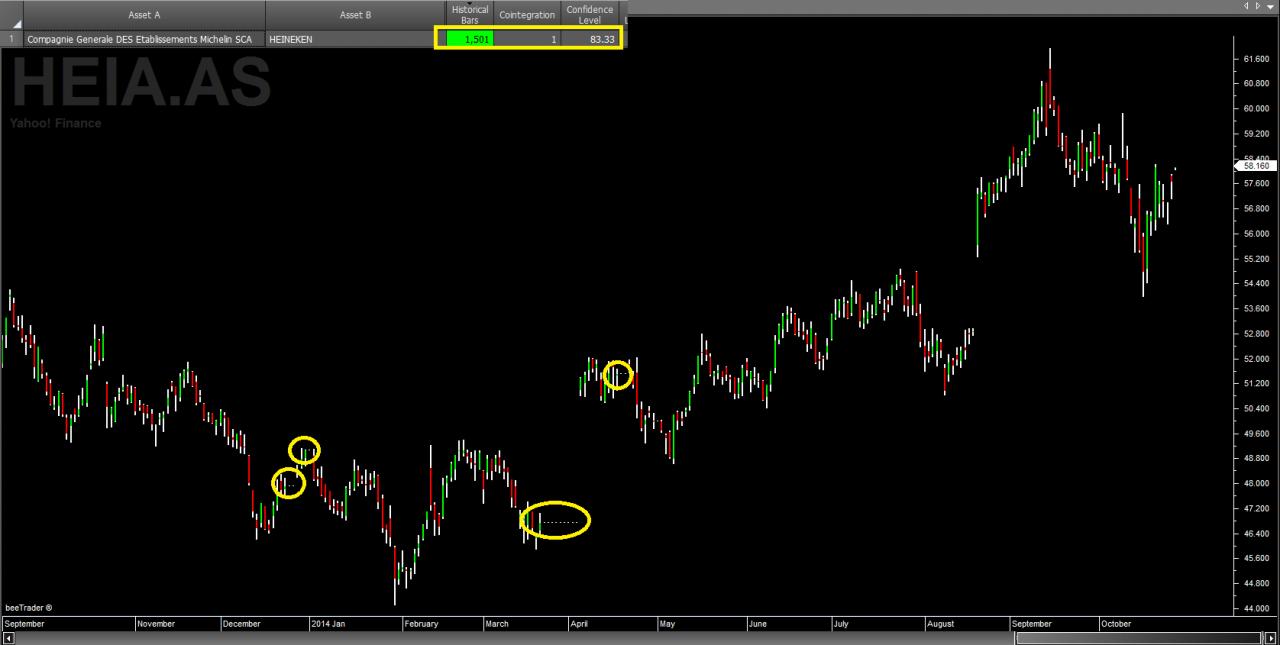The width and height of the screenshot is (1280, 645).
Task: Click the horizontal scrollbar right arrow
Action: (x=1270, y=638)
